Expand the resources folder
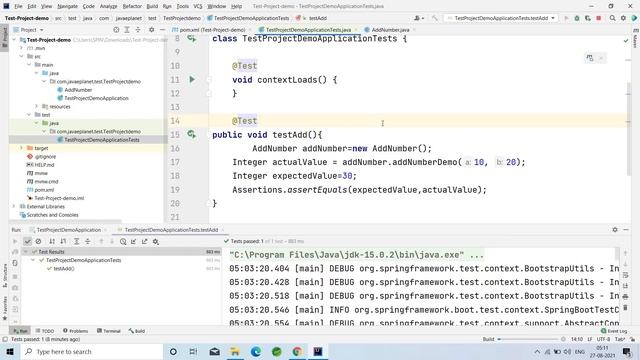The height and width of the screenshot is (360, 640). pyautogui.click(x=37, y=107)
